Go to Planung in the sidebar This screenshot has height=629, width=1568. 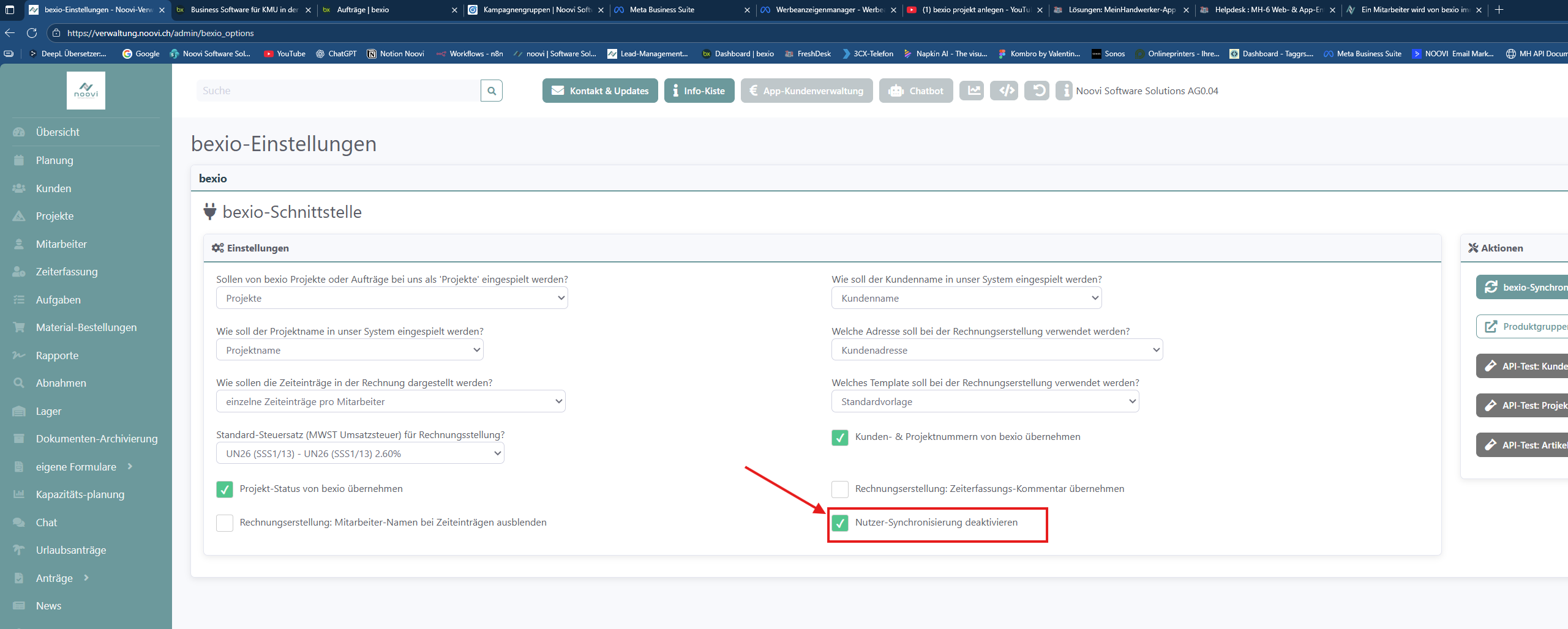pyautogui.click(x=54, y=160)
